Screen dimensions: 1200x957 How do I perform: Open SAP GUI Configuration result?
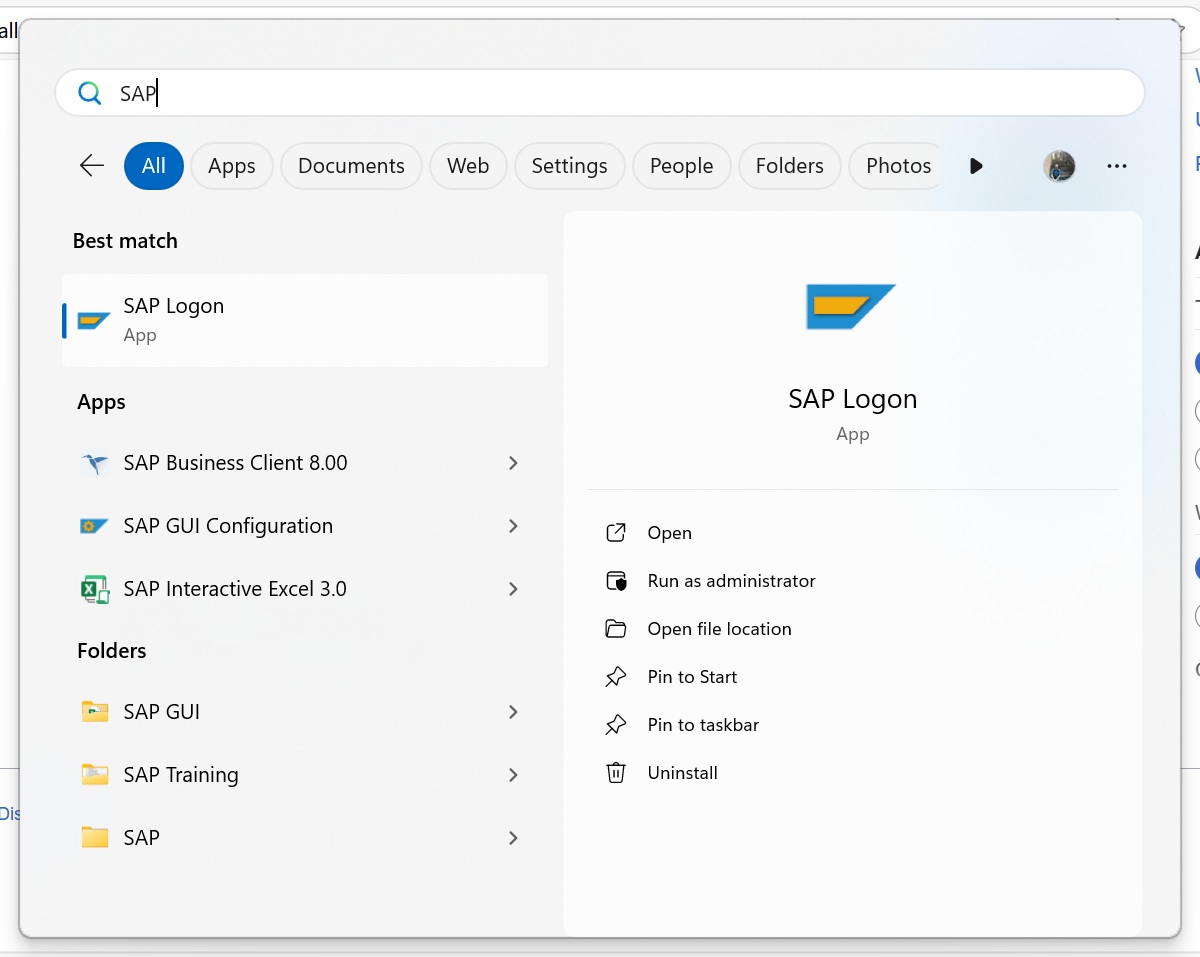coord(305,526)
